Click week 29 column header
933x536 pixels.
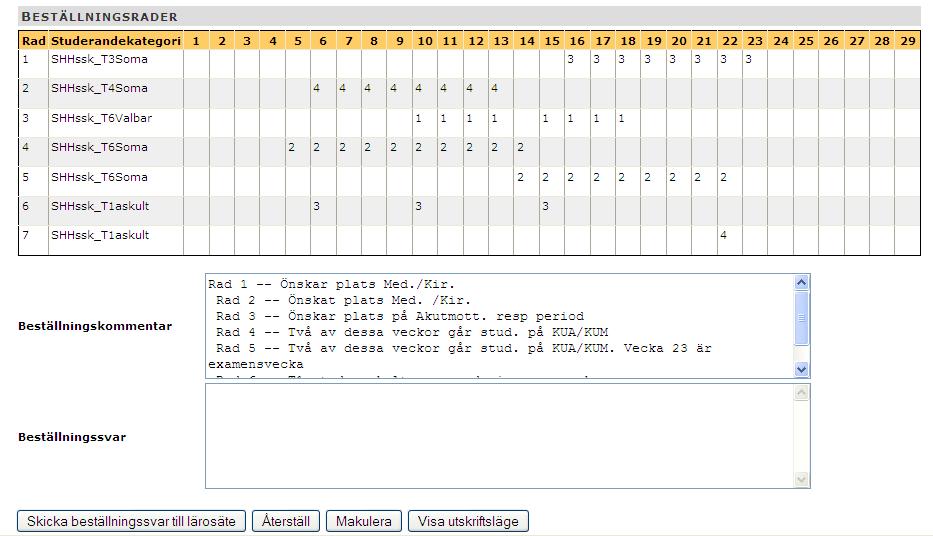(x=907, y=40)
